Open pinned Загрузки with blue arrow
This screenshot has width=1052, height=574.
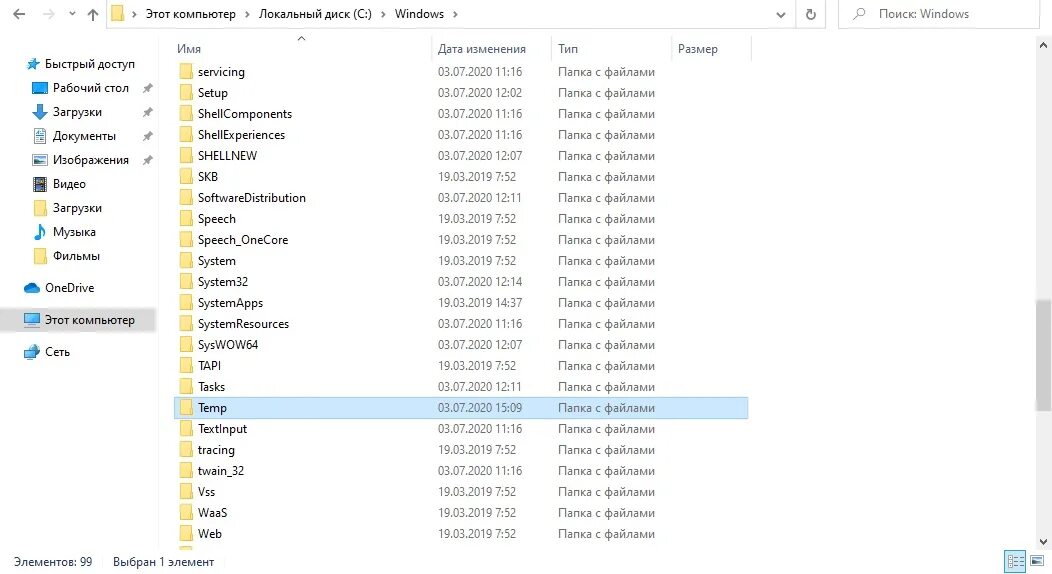click(x=67, y=112)
